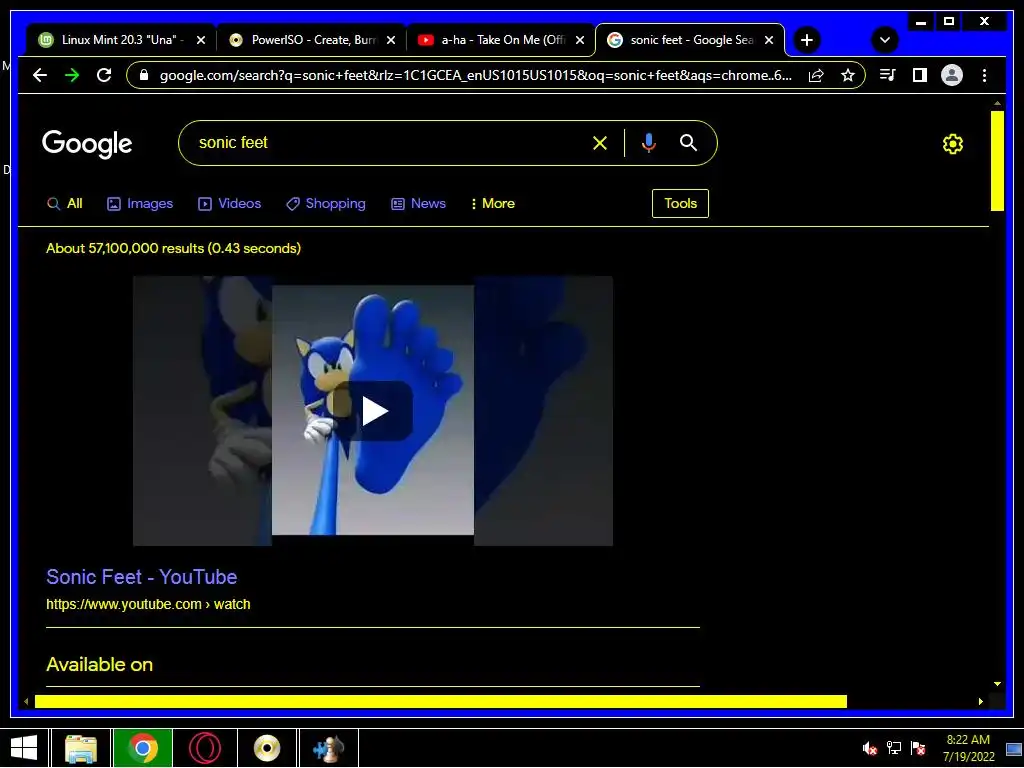The image size is (1024, 768).
Task: Click the scroll left arrow
Action: (x=25, y=701)
